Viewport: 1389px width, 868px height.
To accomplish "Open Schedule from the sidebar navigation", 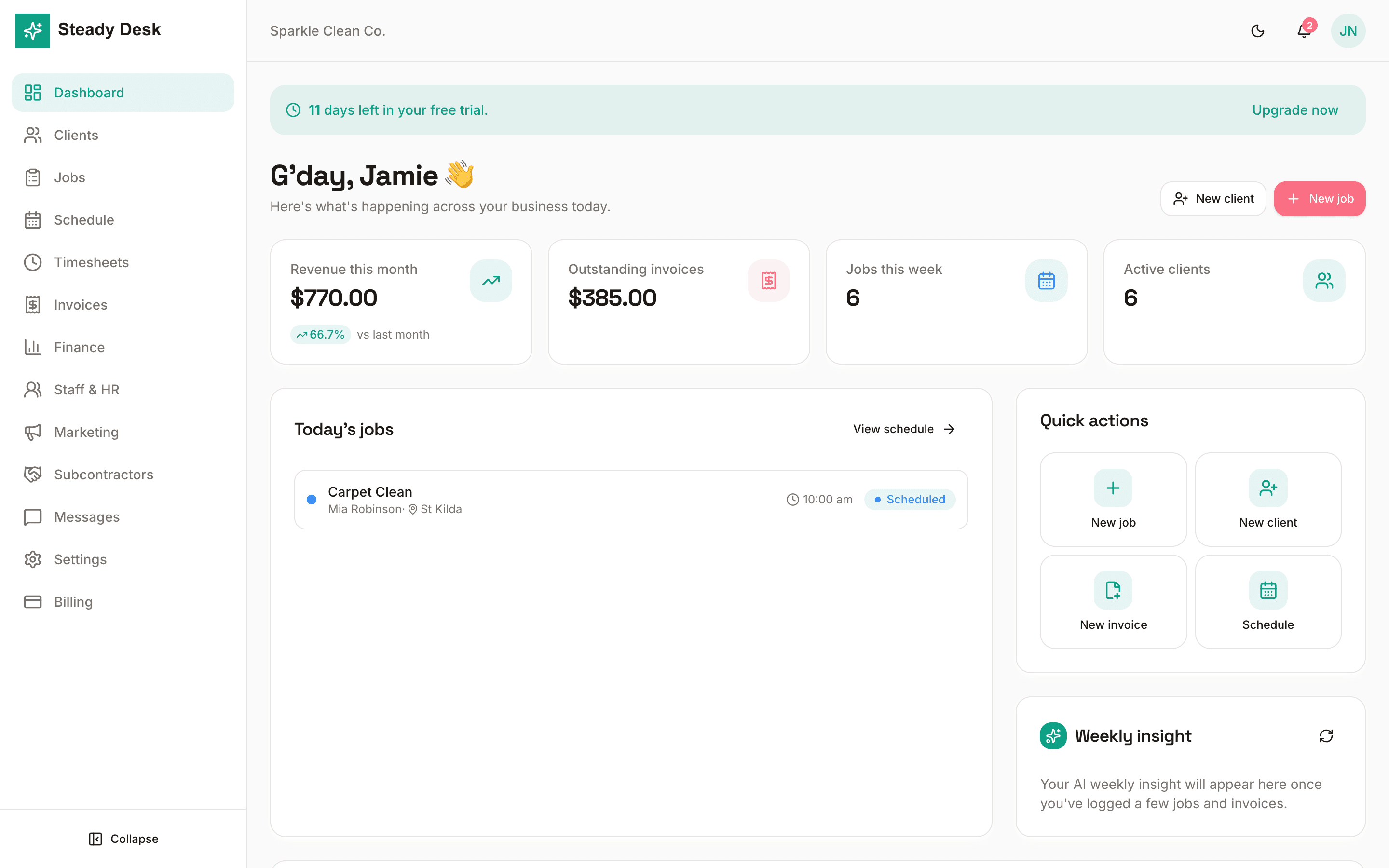I will tap(123, 220).
